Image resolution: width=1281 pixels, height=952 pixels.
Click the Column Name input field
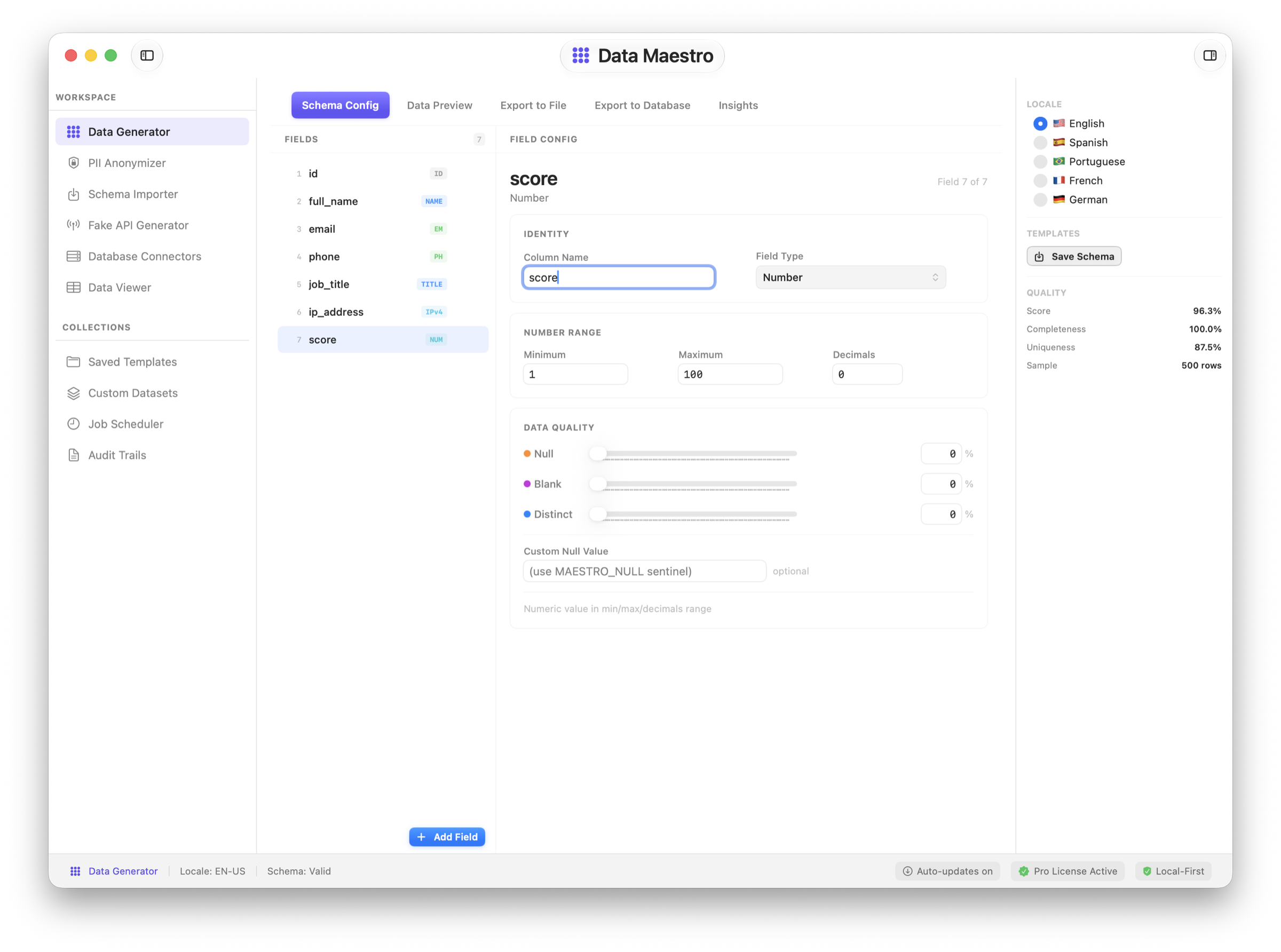point(618,277)
